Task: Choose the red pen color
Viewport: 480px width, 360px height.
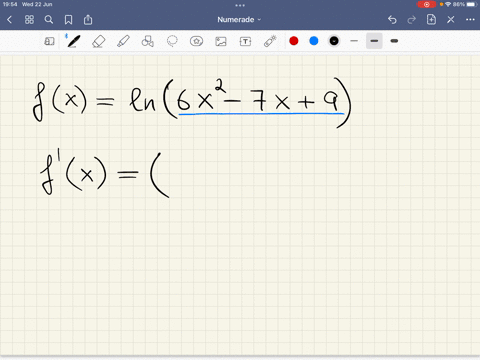Action: (x=294, y=41)
